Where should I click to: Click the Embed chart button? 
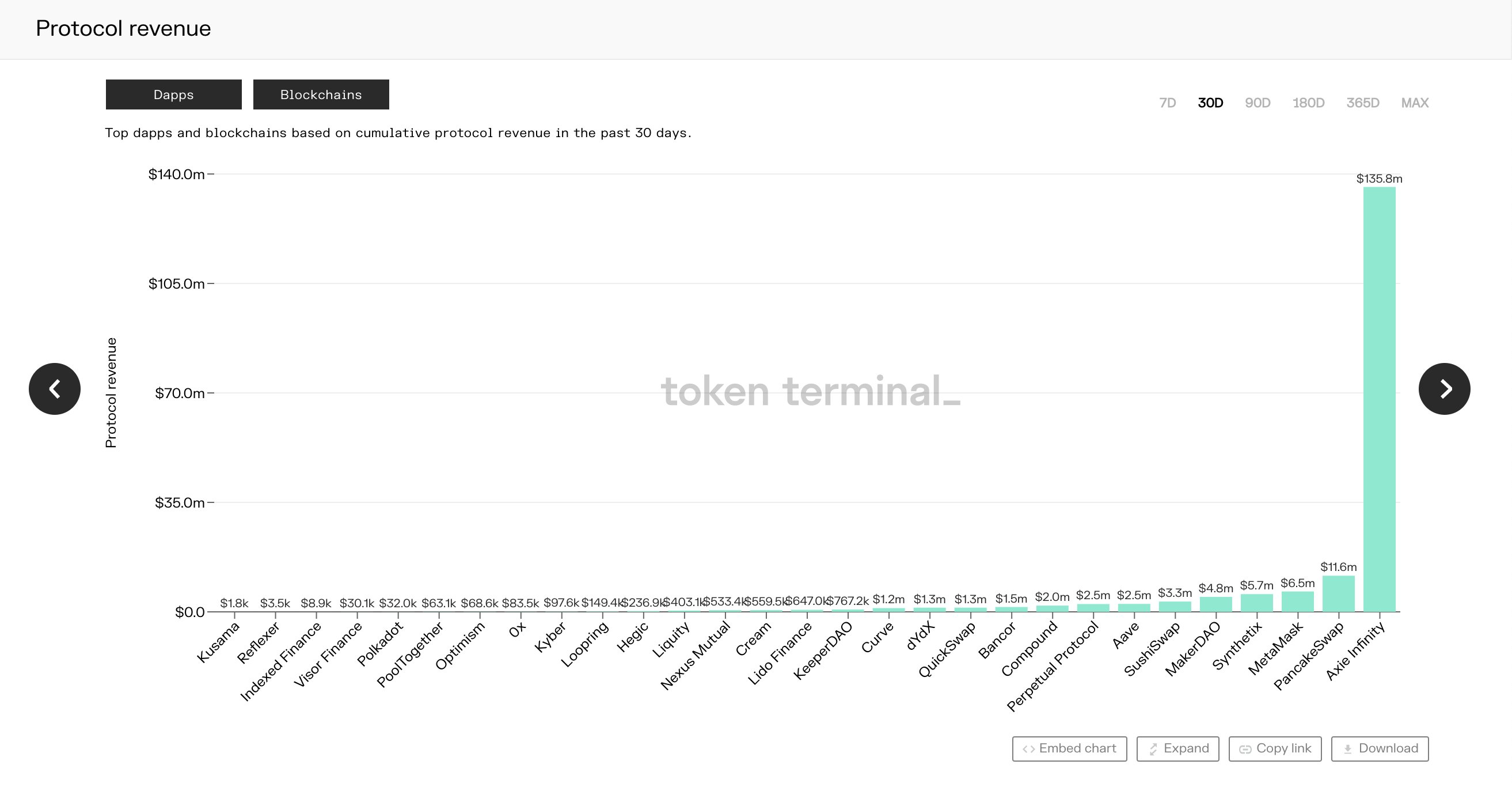tap(1069, 749)
